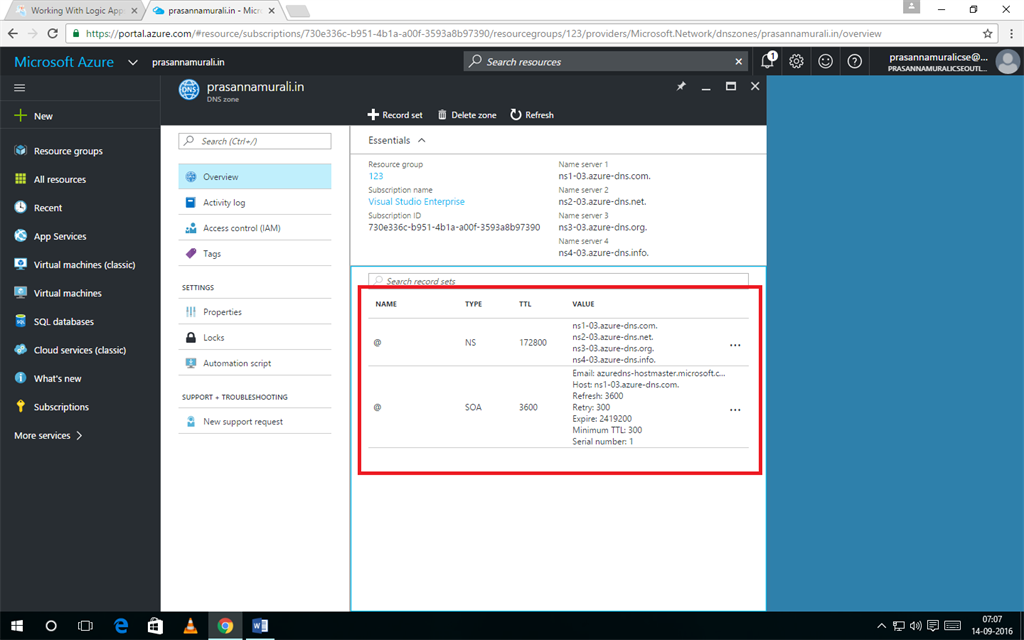This screenshot has height=640, width=1024.
Task: Click Delete zone
Action: click(467, 115)
